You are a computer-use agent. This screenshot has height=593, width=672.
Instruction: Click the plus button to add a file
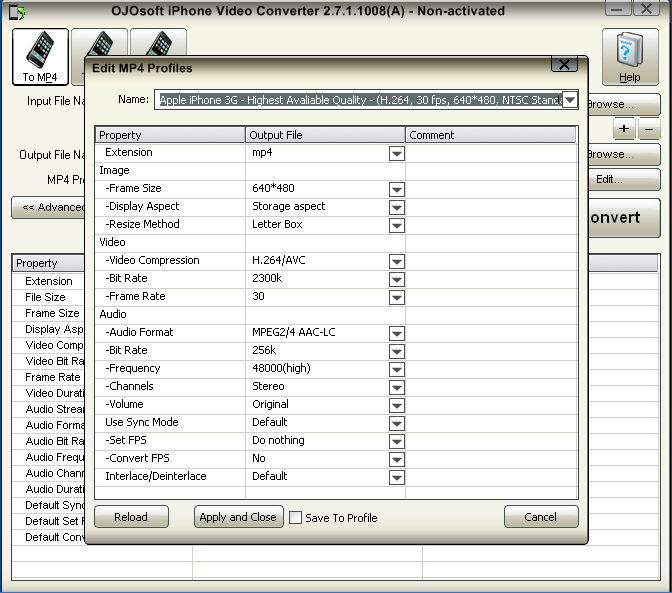point(624,128)
